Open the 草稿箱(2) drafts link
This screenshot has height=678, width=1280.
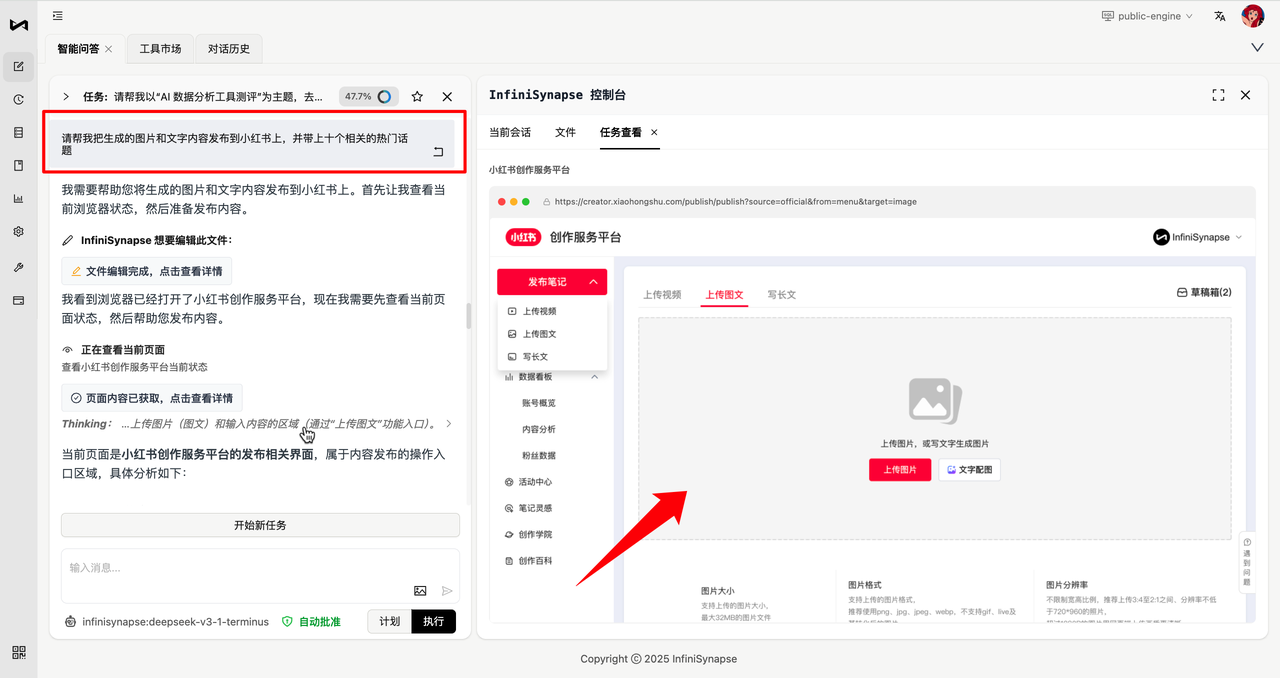[x=1204, y=293]
